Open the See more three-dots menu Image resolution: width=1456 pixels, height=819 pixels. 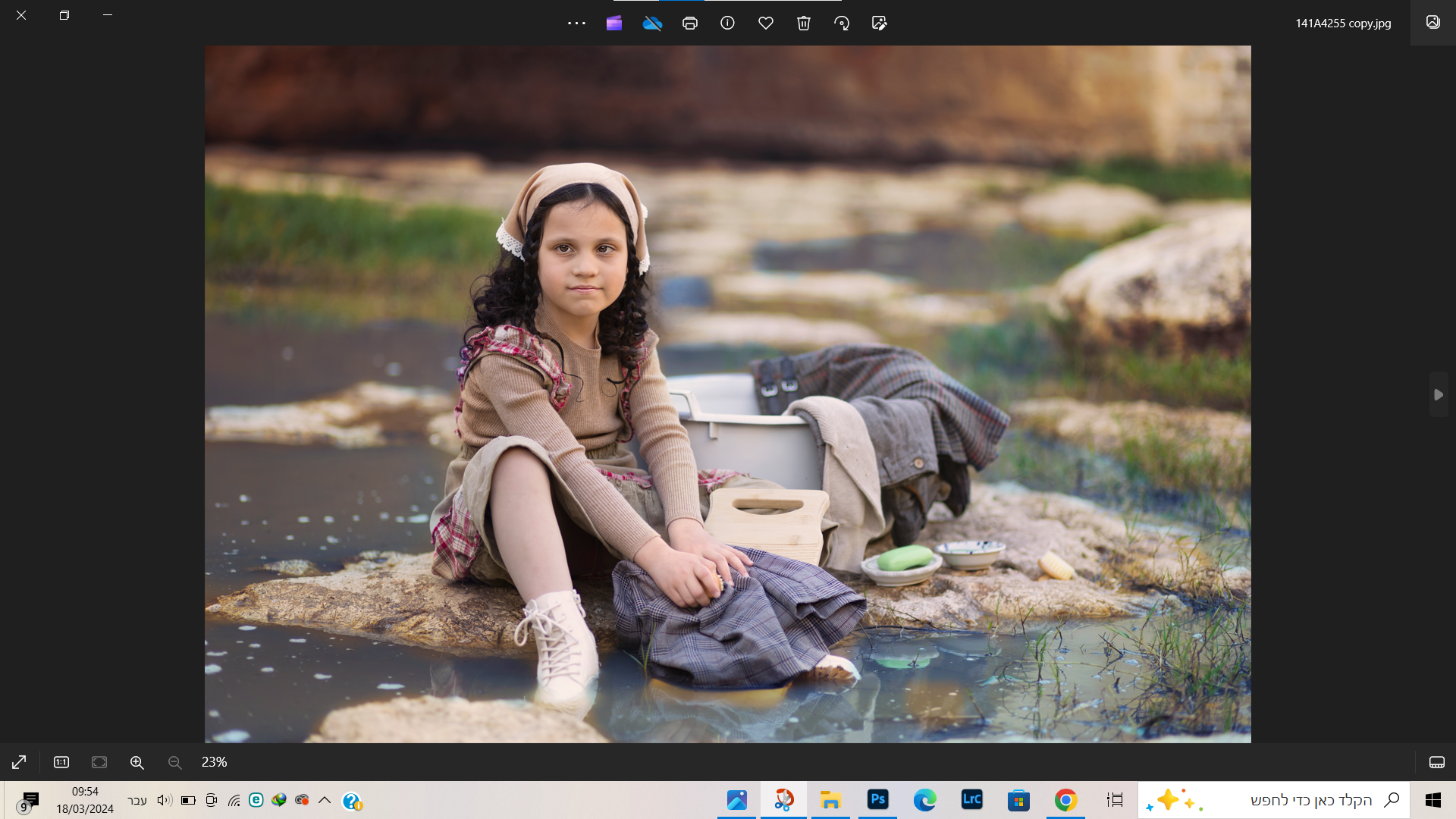pos(576,24)
